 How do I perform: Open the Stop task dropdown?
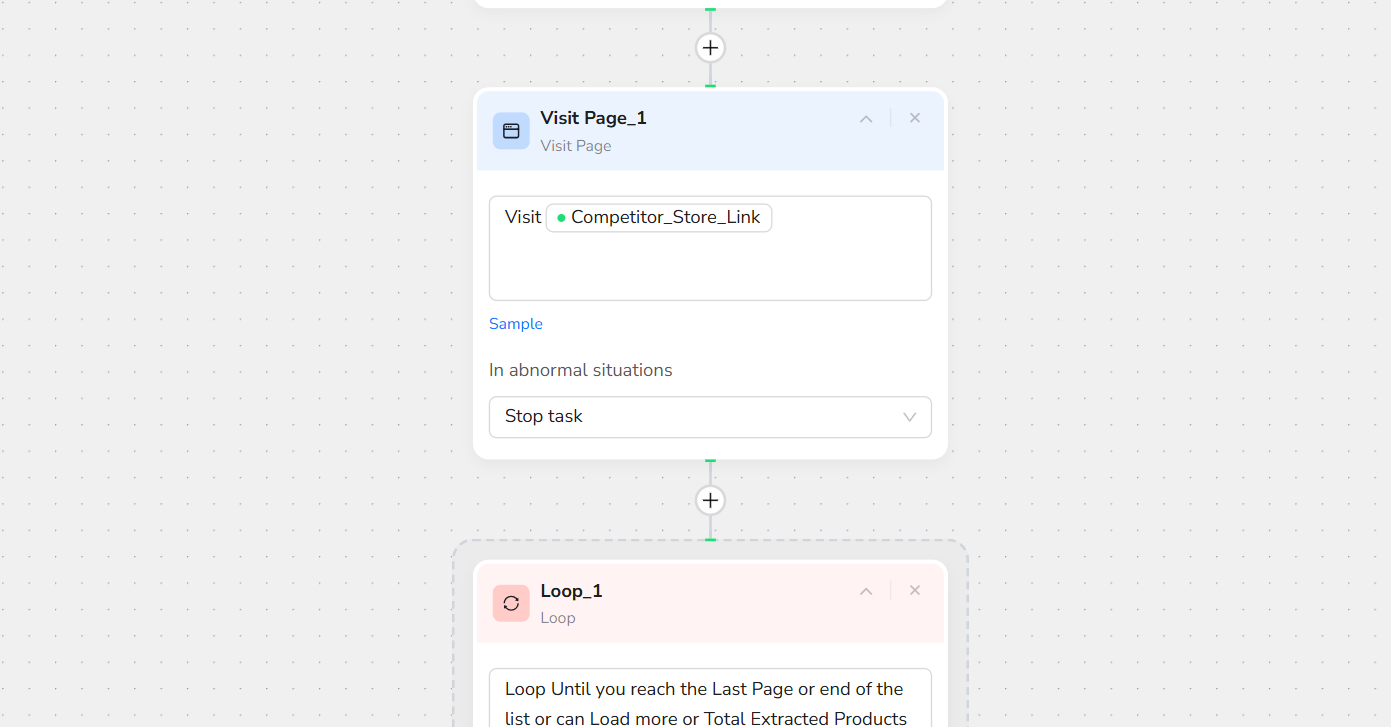pos(710,417)
